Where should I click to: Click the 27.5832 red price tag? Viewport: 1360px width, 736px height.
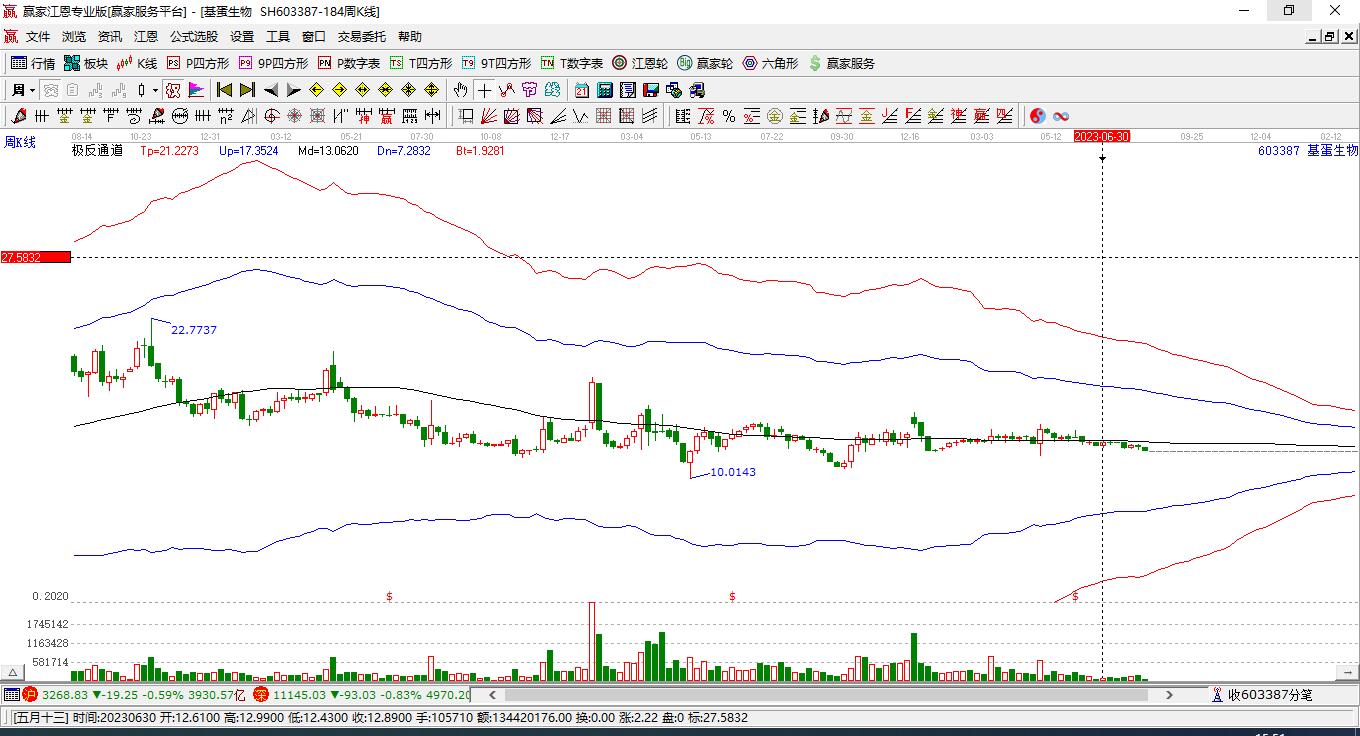click(36, 257)
